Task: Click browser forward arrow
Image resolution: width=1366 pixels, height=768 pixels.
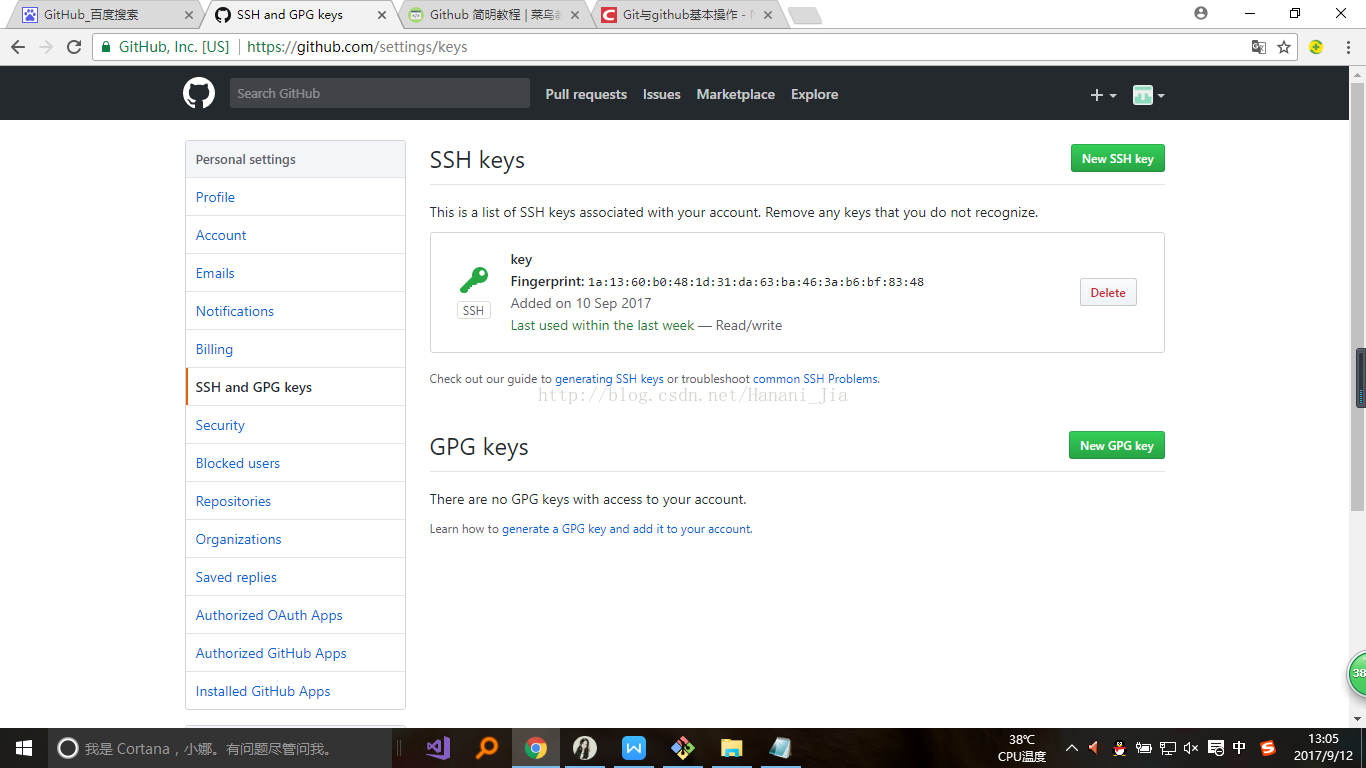Action: tap(45, 47)
